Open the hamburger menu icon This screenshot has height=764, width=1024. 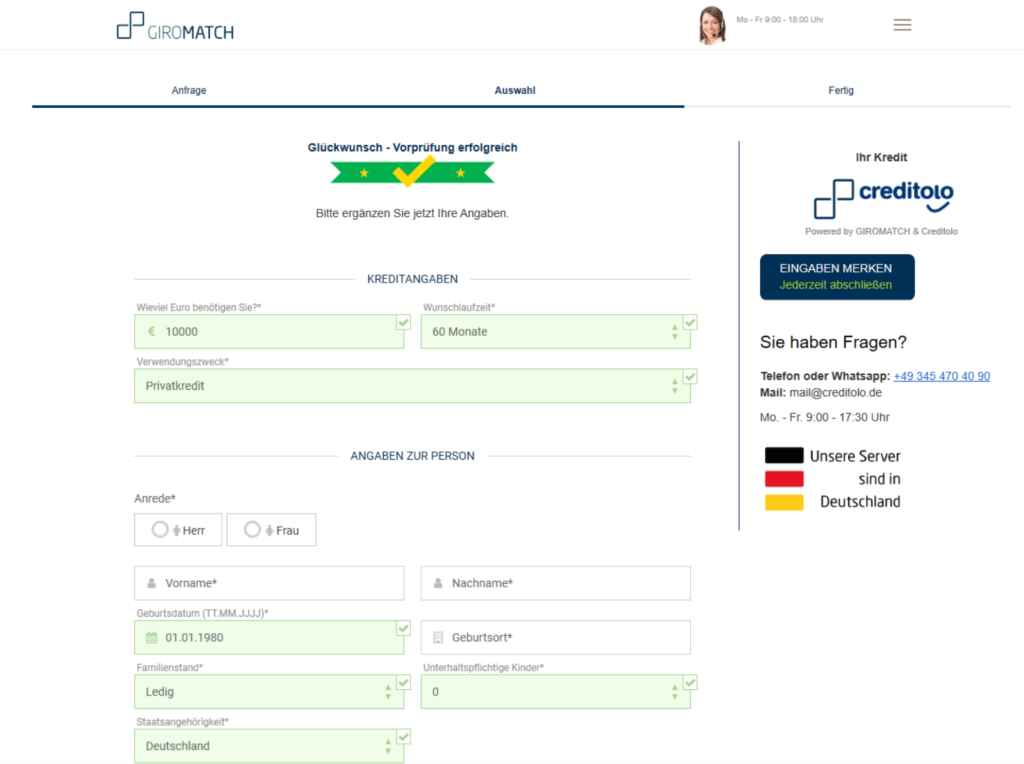pyautogui.click(x=902, y=25)
